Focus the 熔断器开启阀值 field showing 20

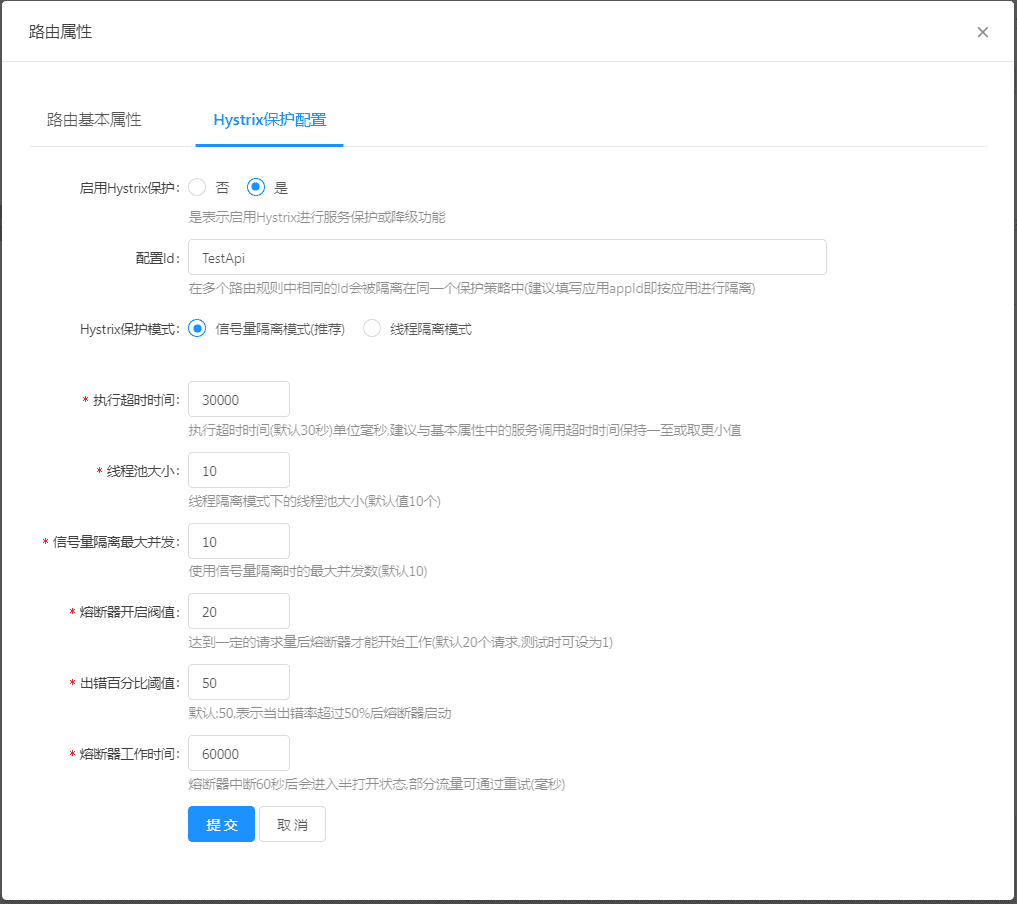coord(239,612)
